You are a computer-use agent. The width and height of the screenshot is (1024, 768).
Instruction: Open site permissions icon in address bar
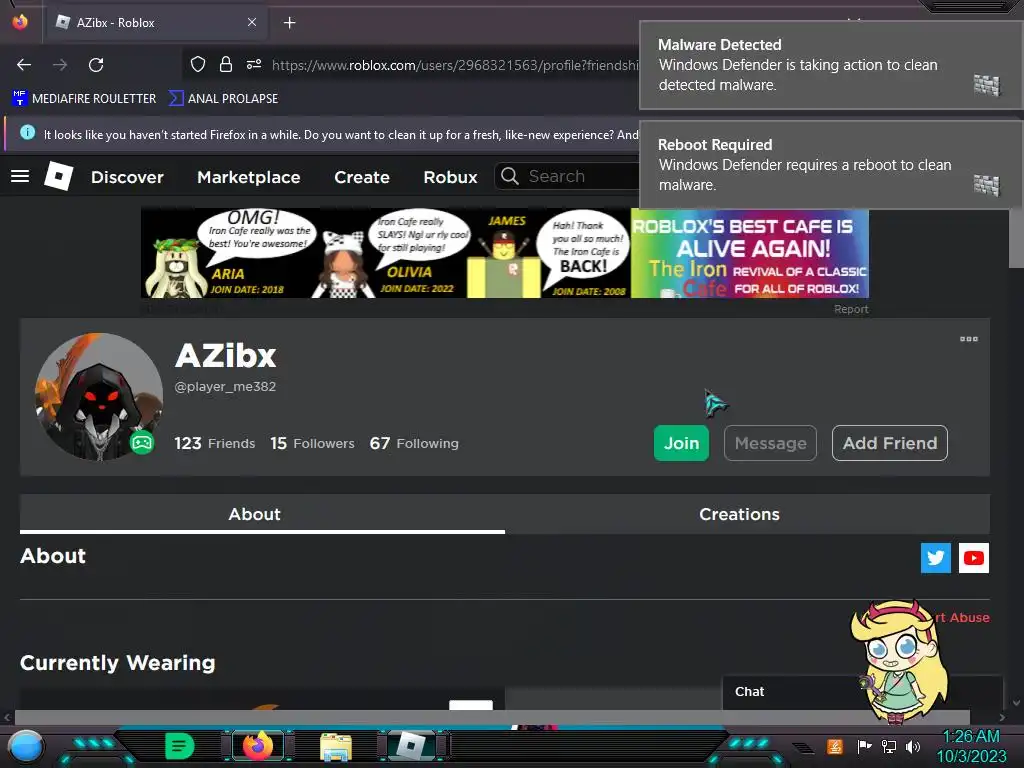click(x=254, y=64)
